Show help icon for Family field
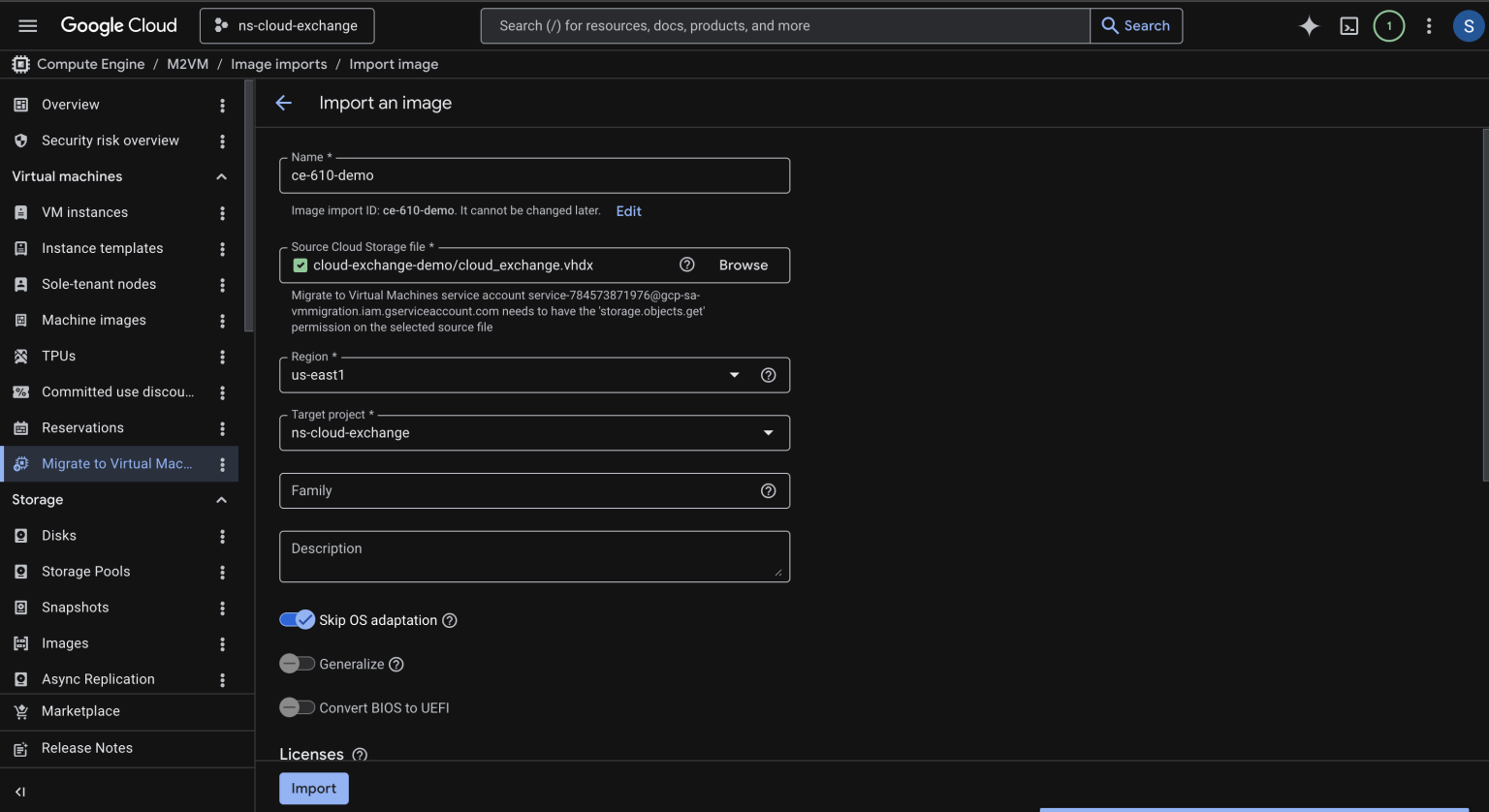This screenshot has width=1489, height=812. pyautogui.click(x=769, y=491)
